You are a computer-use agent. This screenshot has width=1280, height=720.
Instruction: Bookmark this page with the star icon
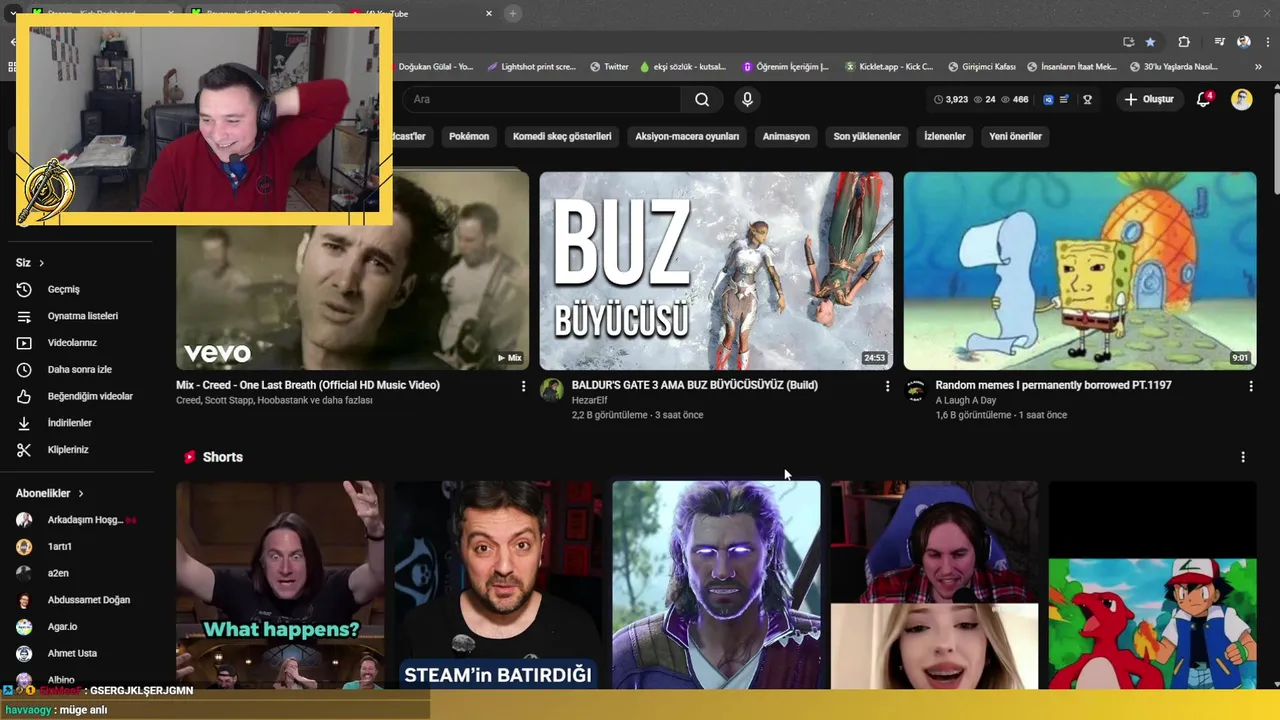pyautogui.click(x=1150, y=42)
